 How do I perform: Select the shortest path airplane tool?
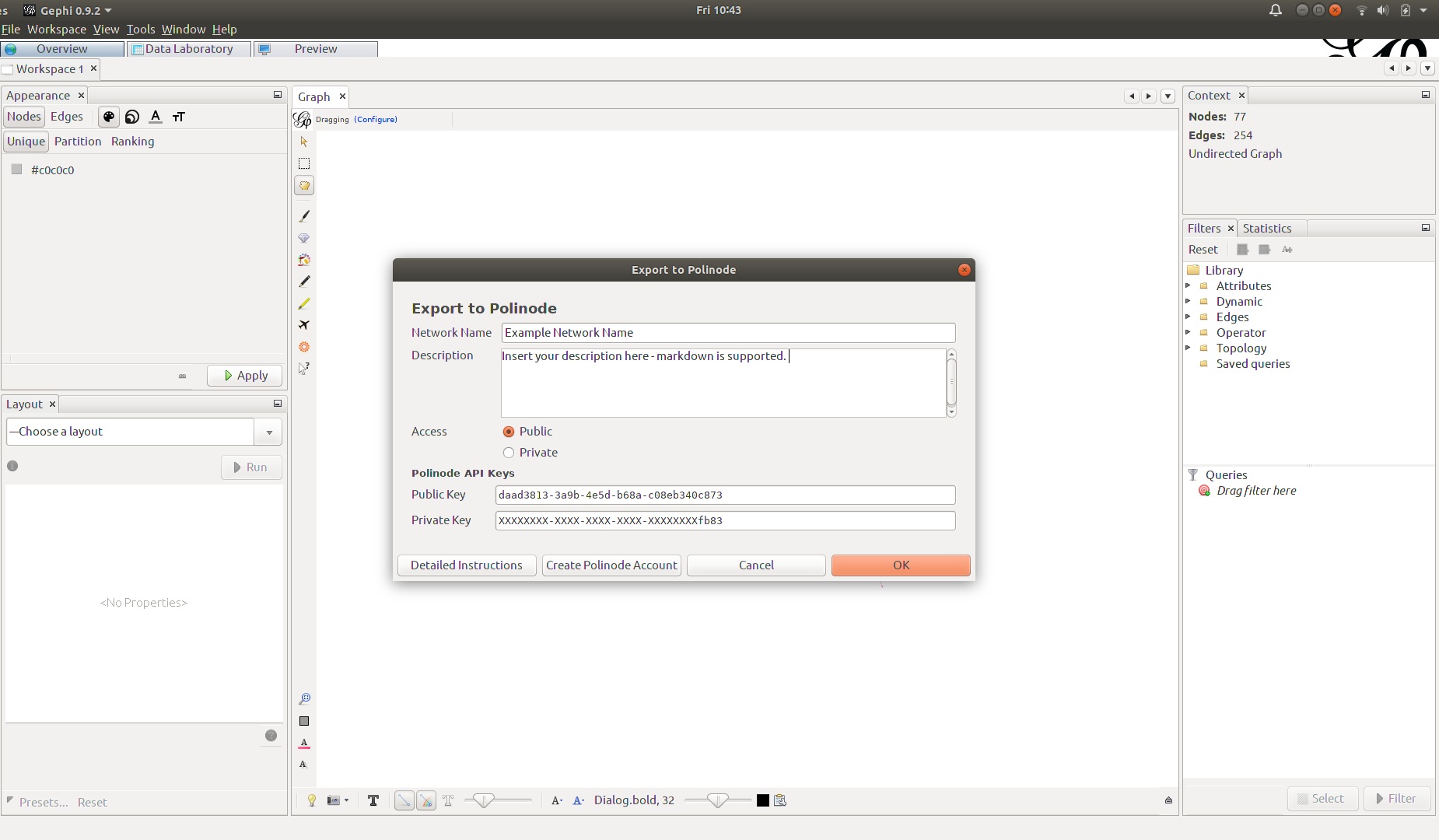click(x=304, y=325)
